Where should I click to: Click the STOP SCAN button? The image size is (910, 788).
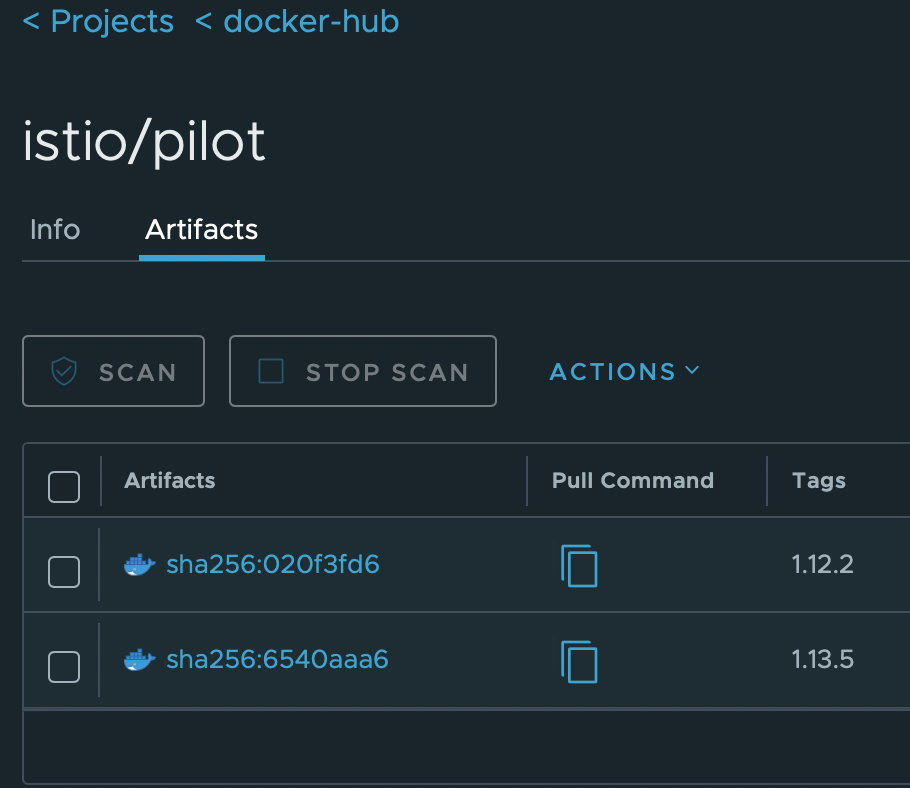pyautogui.click(x=363, y=371)
